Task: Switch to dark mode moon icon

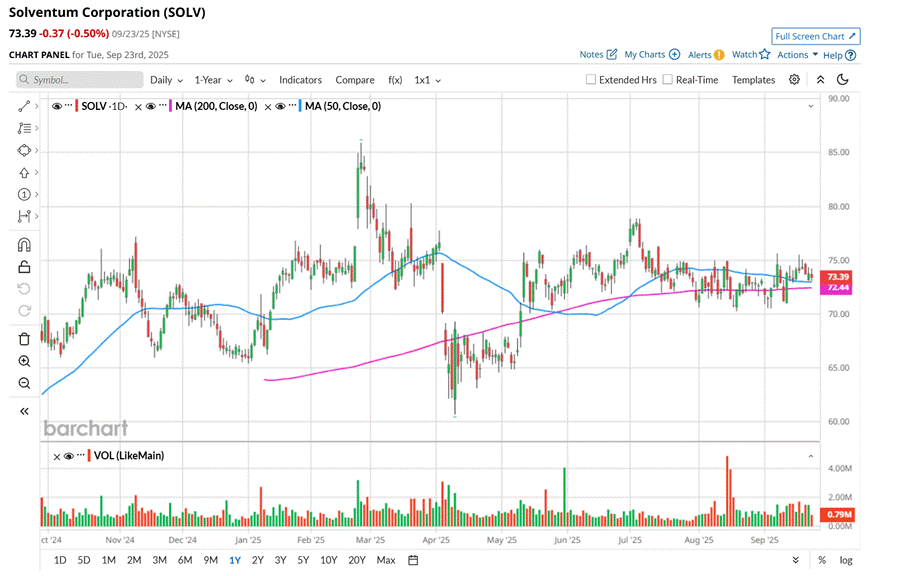Action: pyautogui.click(x=843, y=79)
